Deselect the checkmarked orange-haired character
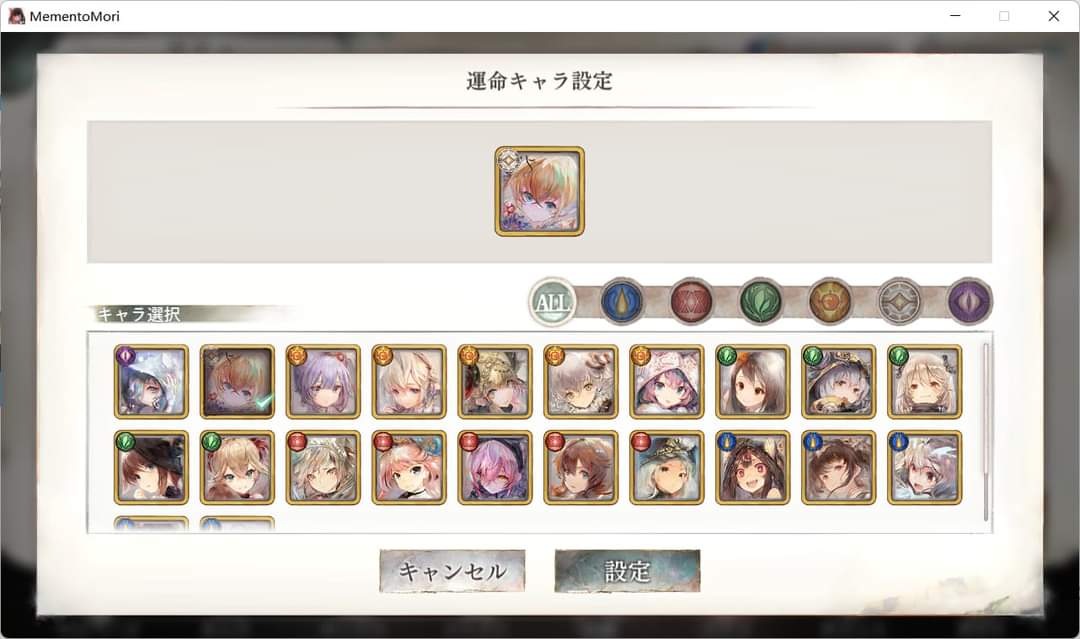Screen dimensions: 1080x639 (x=237, y=381)
